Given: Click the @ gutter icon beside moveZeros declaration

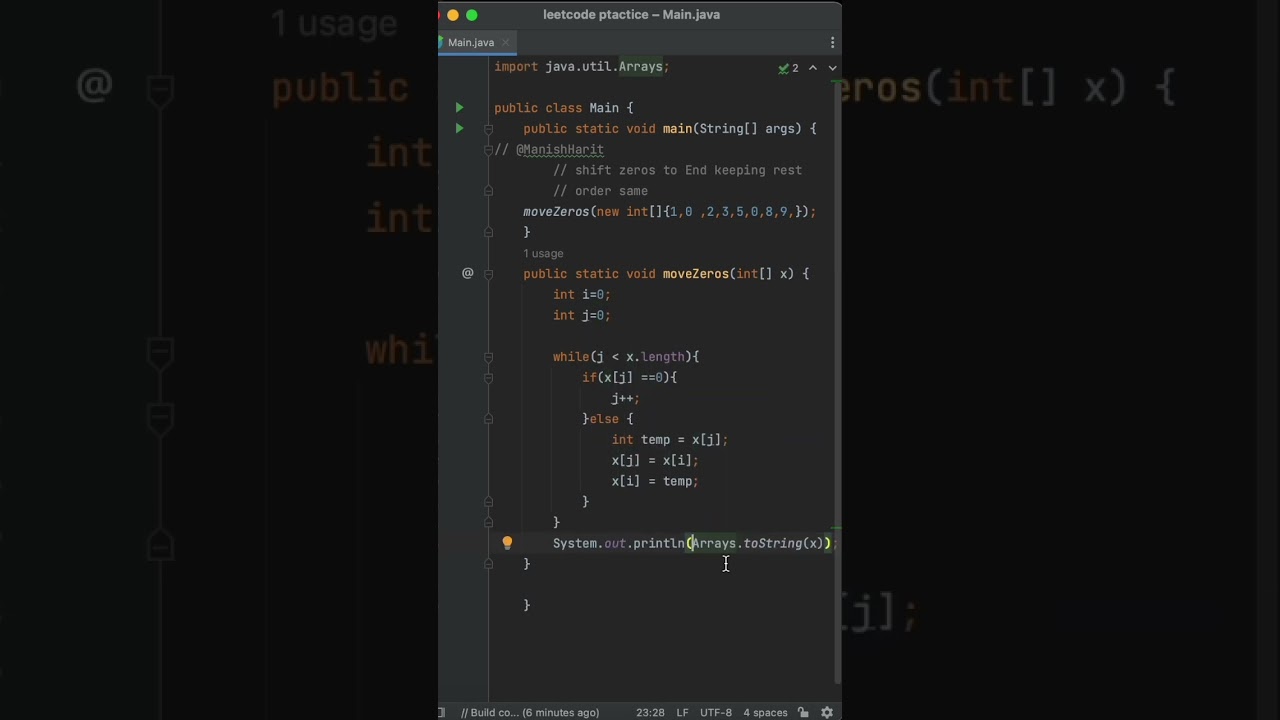Looking at the screenshot, I should pyautogui.click(x=467, y=273).
